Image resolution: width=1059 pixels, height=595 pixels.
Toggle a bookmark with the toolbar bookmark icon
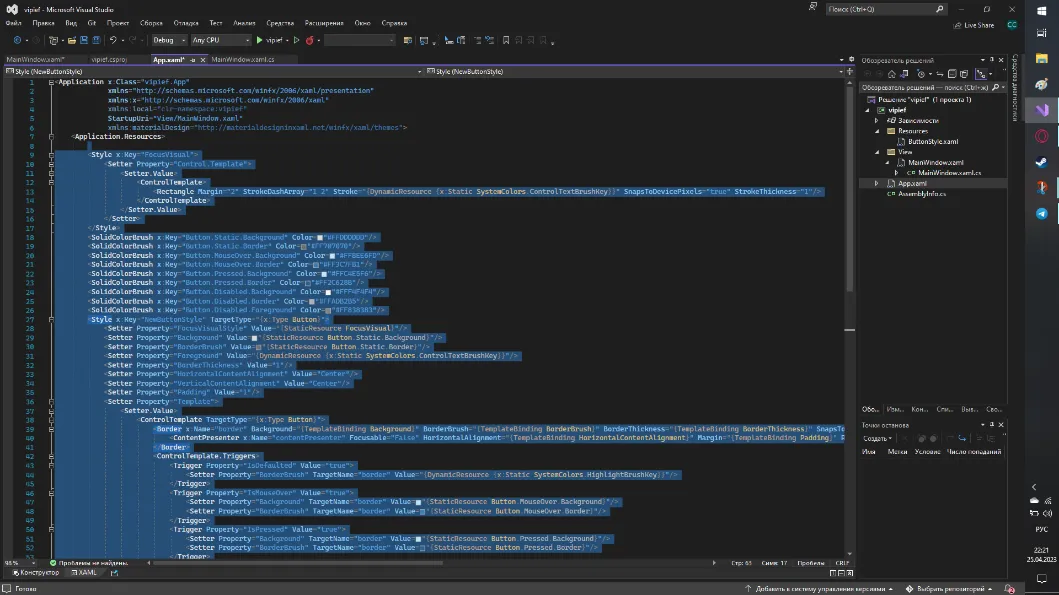click(x=506, y=41)
